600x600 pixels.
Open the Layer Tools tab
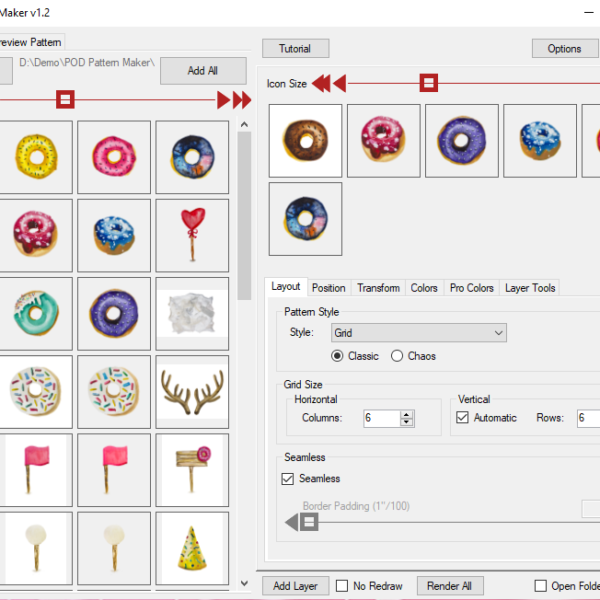tap(530, 288)
